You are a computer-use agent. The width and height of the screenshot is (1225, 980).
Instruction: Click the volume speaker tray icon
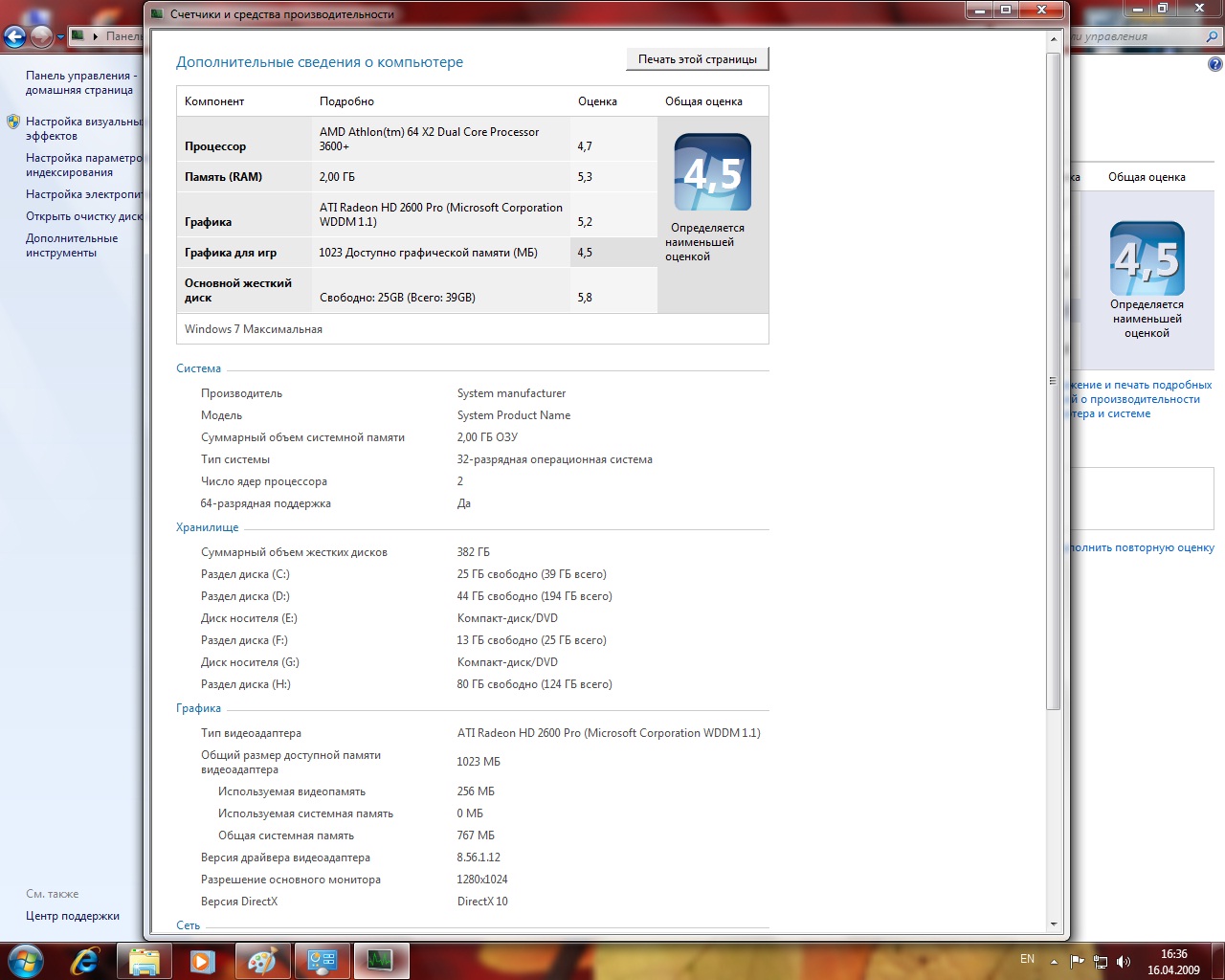click(x=1124, y=961)
